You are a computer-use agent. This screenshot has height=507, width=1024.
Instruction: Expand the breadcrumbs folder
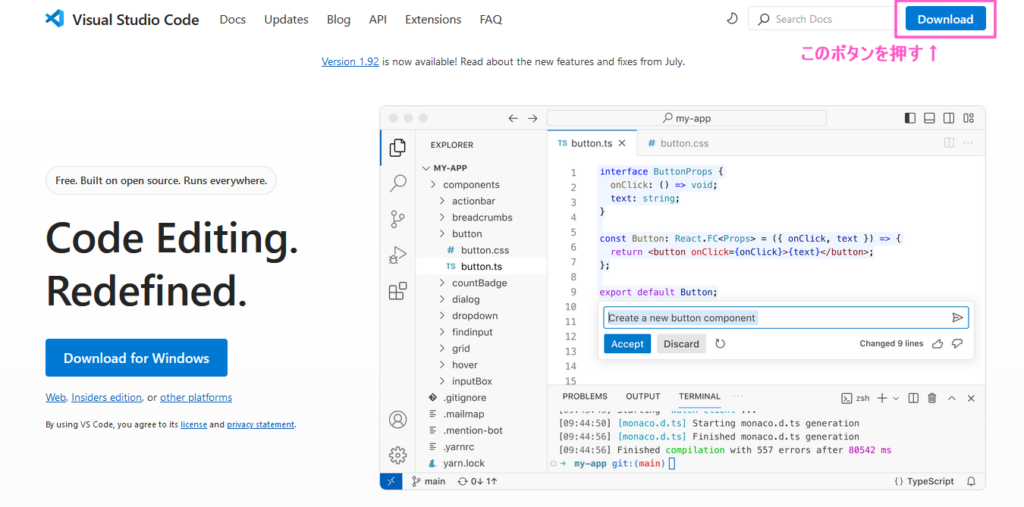pos(481,218)
